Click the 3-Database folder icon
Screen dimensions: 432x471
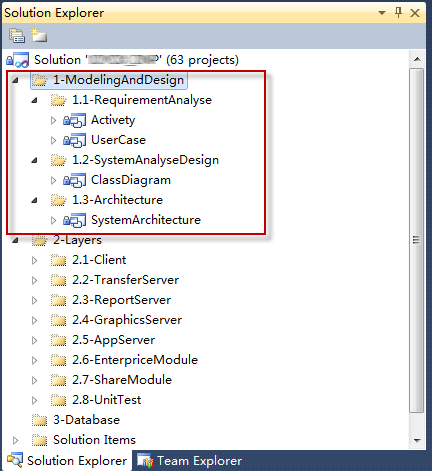click(39, 420)
